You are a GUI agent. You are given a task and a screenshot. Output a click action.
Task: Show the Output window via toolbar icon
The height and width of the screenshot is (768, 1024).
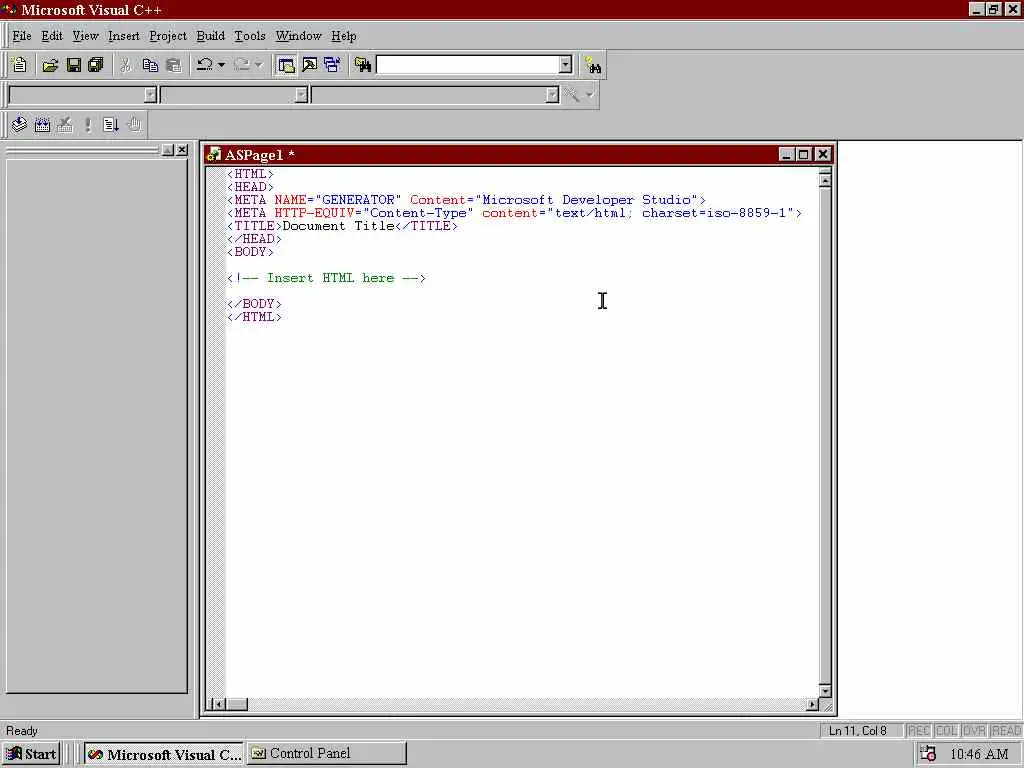click(x=310, y=65)
